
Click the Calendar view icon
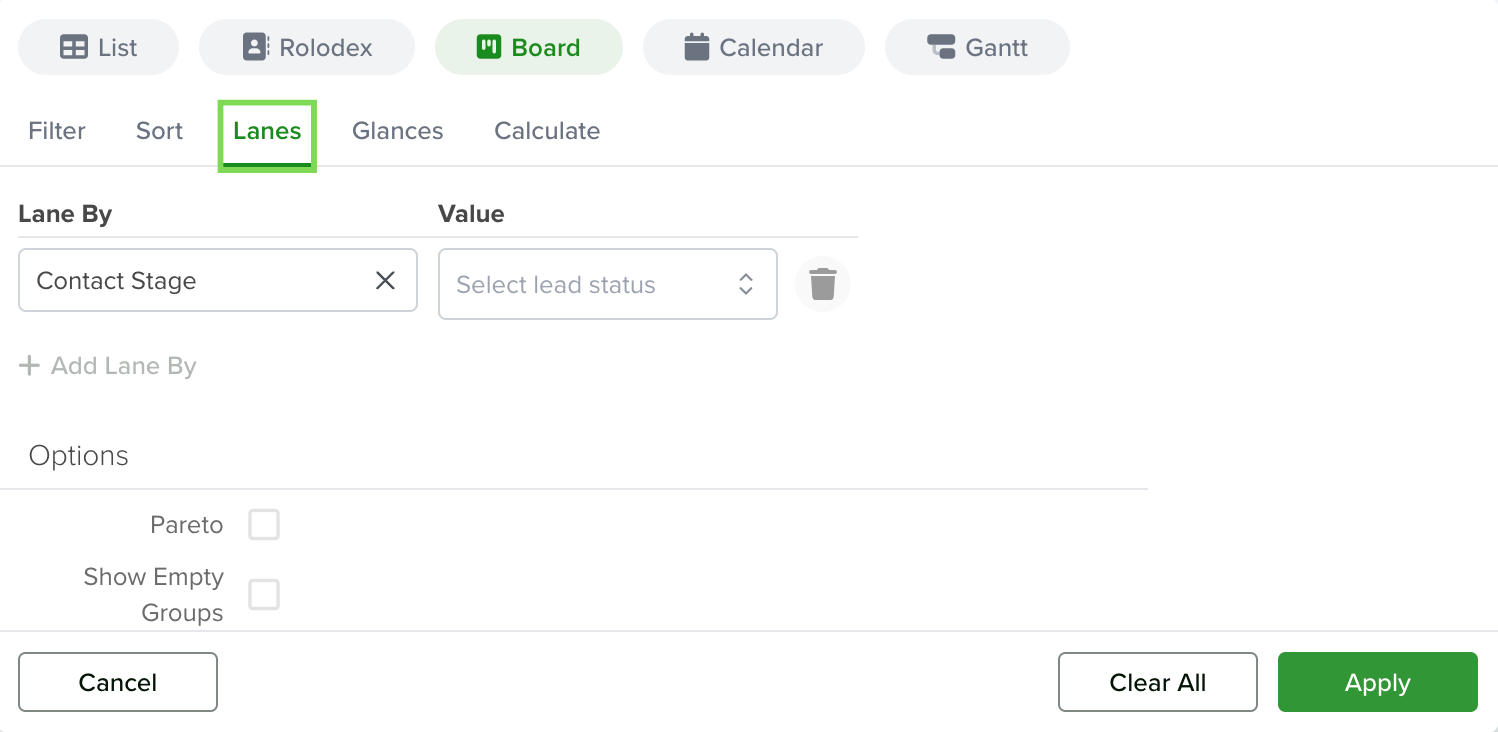pos(696,47)
